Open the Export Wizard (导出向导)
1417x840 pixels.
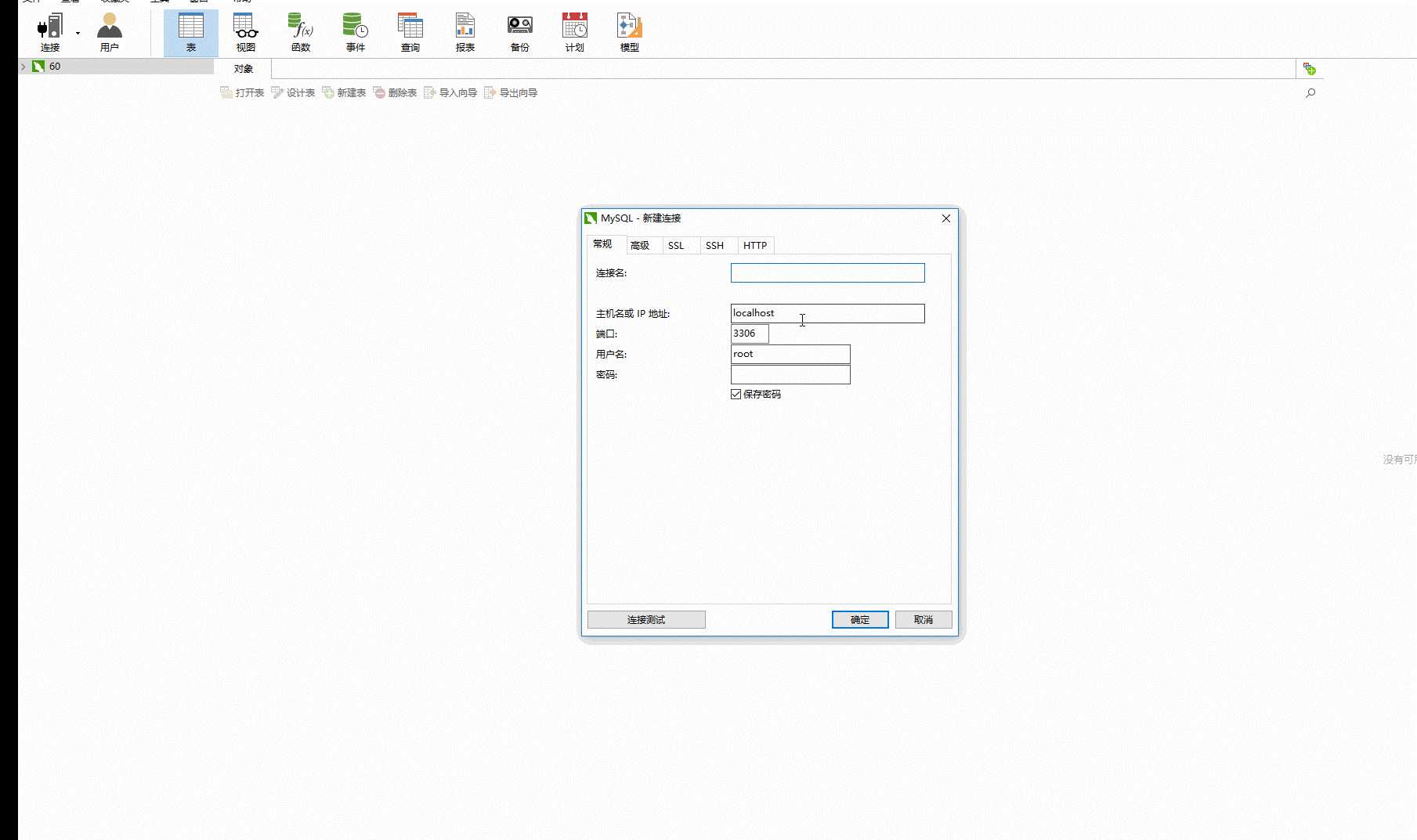click(x=511, y=92)
